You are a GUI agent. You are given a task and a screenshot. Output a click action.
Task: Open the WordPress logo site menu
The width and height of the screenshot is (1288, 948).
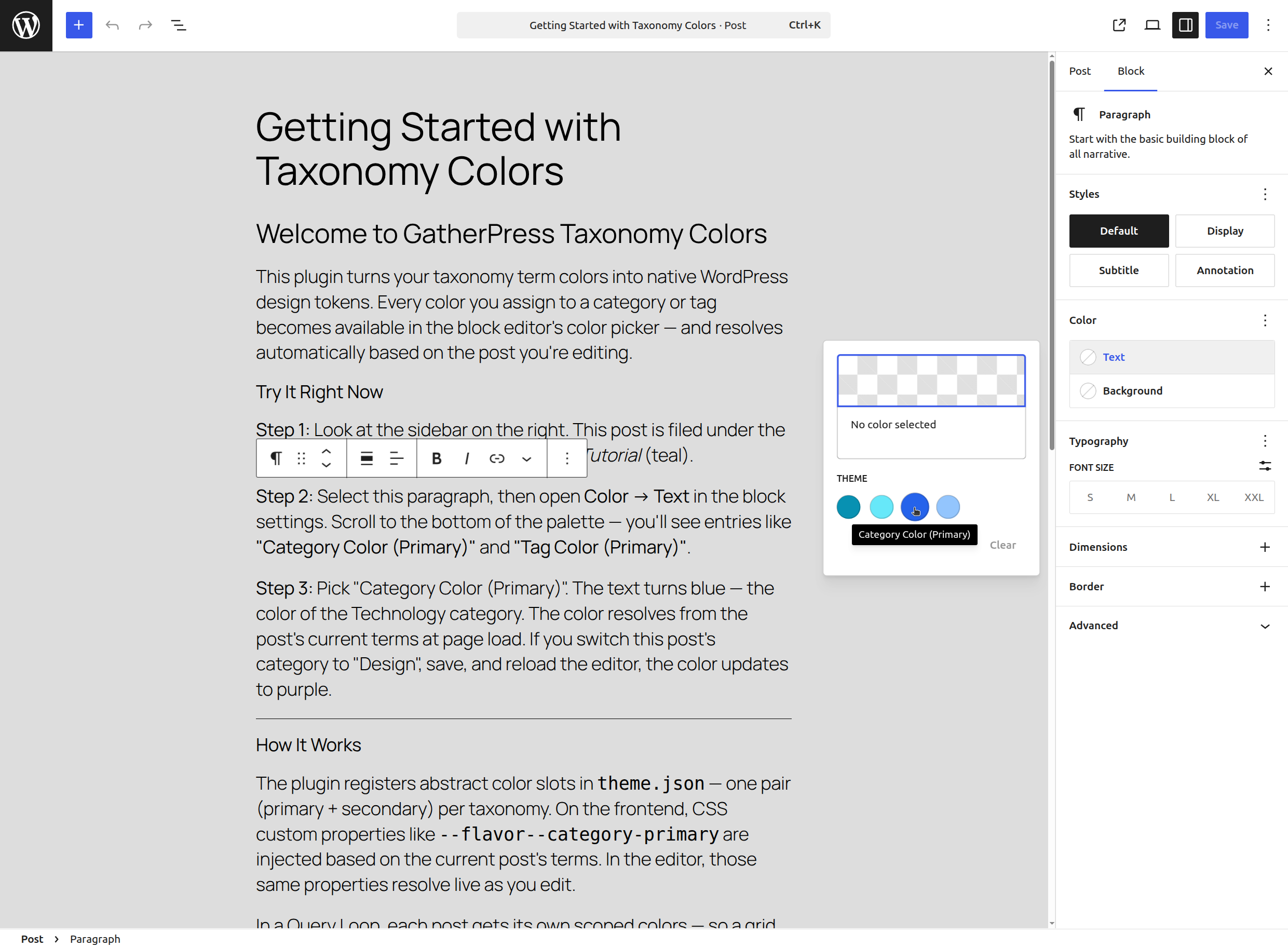click(26, 25)
